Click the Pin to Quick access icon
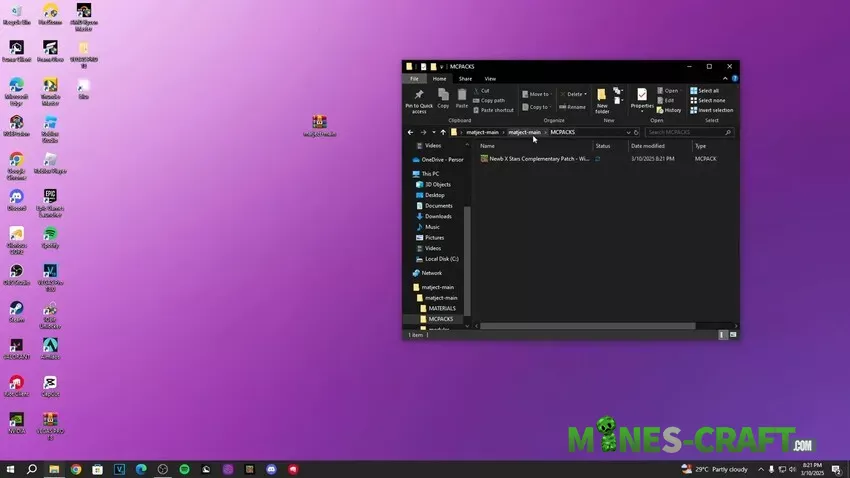This screenshot has width=850, height=478. tap(418, 96)
